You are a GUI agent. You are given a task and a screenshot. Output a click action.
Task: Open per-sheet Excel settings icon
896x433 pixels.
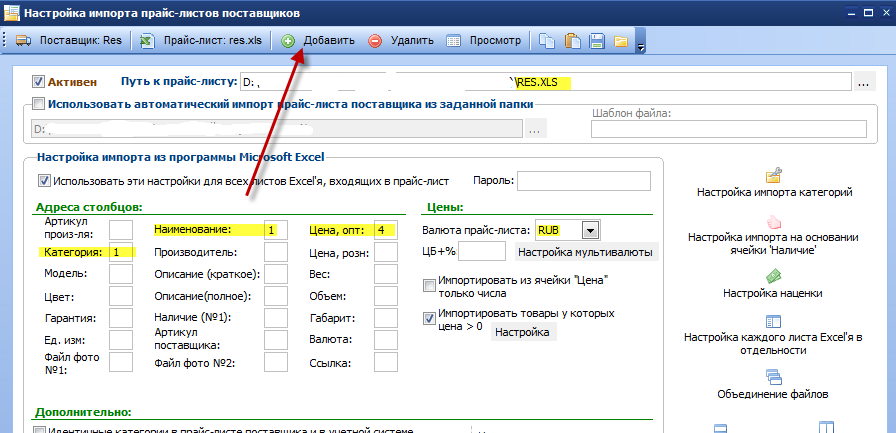click(x=773, y=322)
